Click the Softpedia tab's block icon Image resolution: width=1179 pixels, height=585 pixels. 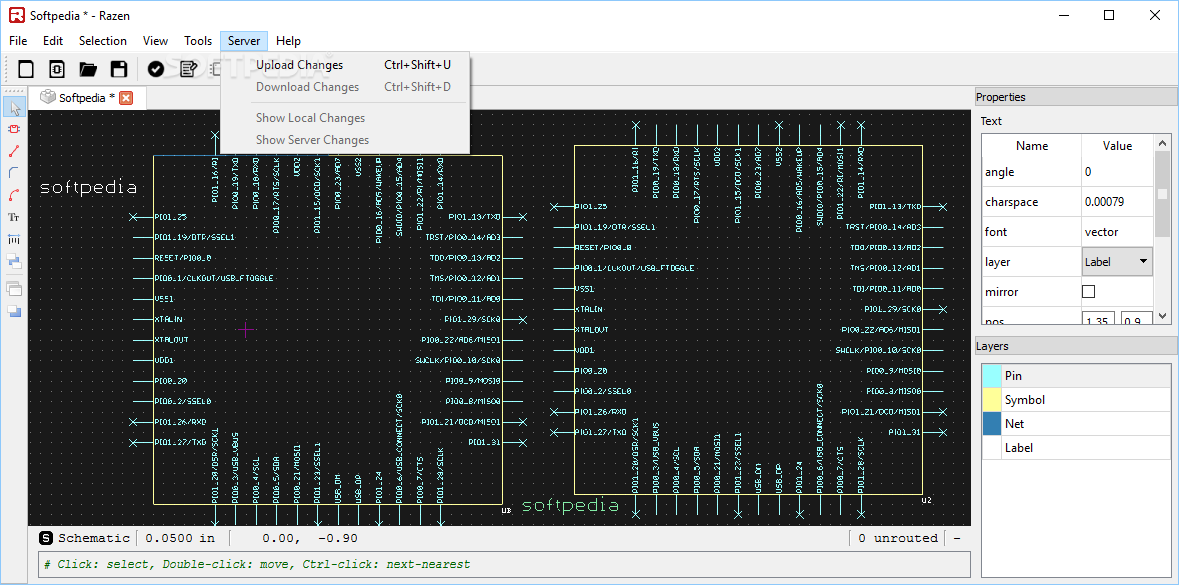48,97
